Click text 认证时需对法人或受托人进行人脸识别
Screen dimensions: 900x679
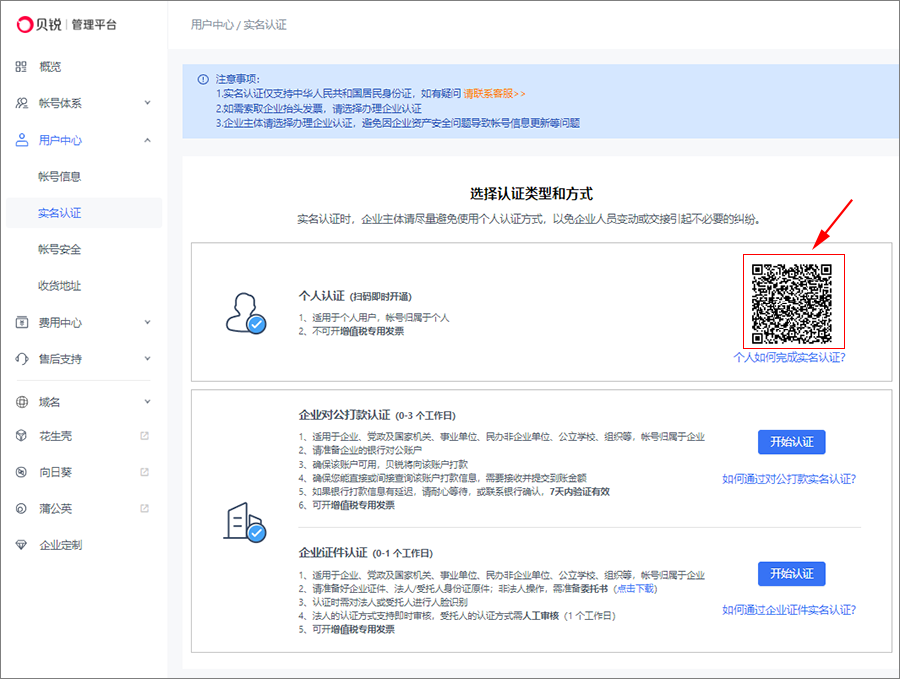[390, 602]
